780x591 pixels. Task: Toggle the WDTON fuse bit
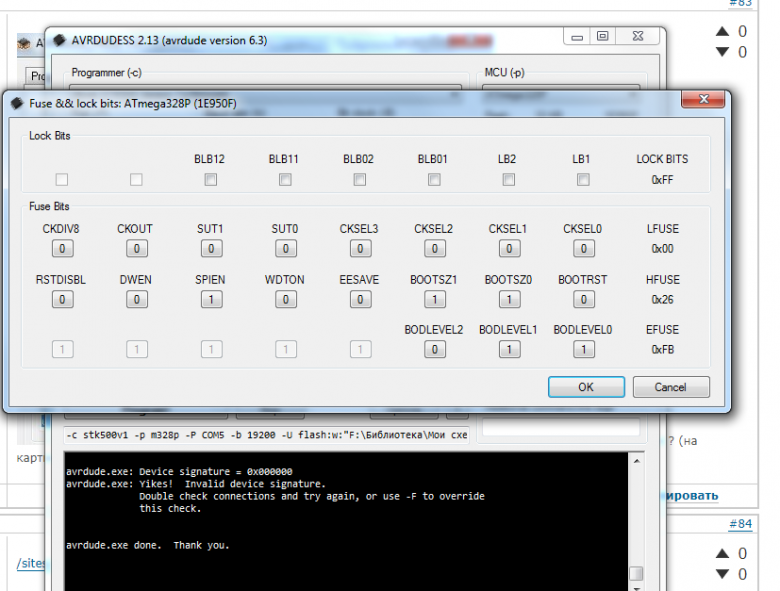pyautogui.click(x=286, y=299)
